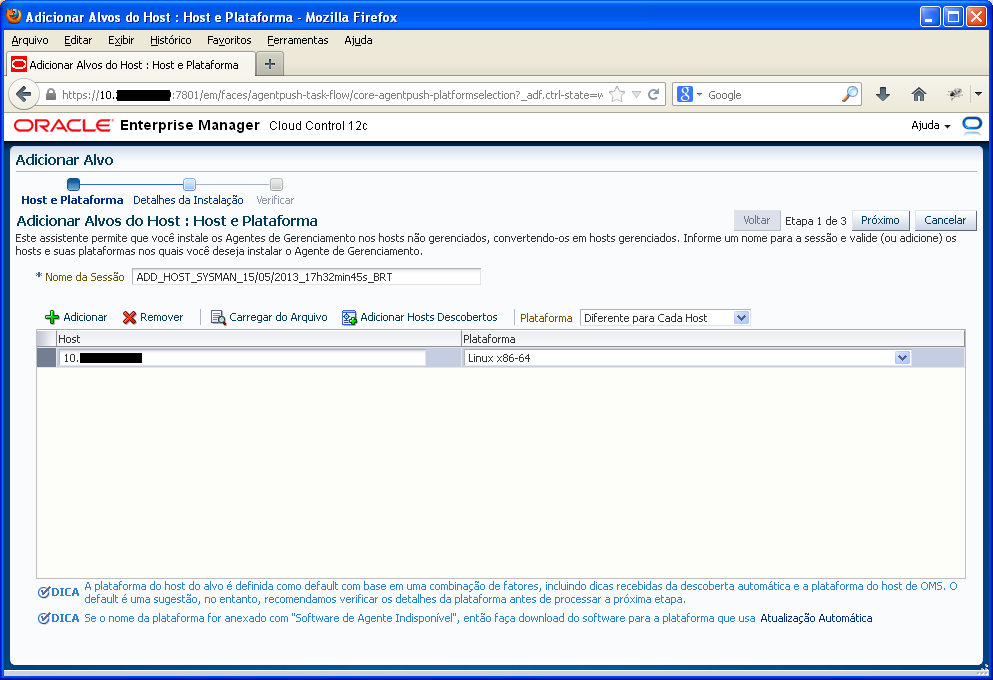Click the Cancelar button
The image size is (993, 680).
coord(945,220)
